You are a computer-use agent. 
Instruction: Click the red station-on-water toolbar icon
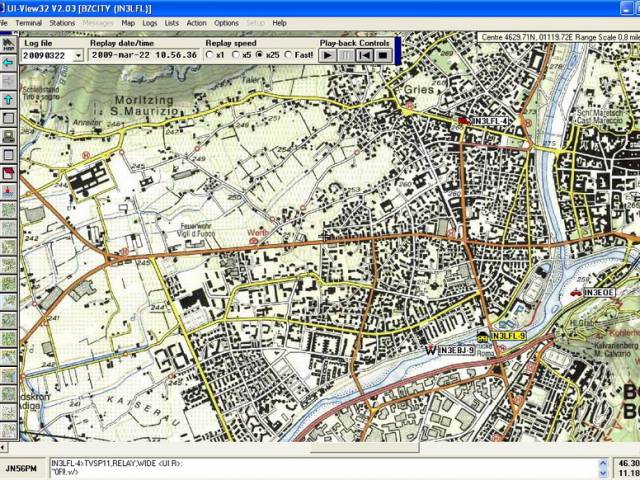(x=9, y=191)
